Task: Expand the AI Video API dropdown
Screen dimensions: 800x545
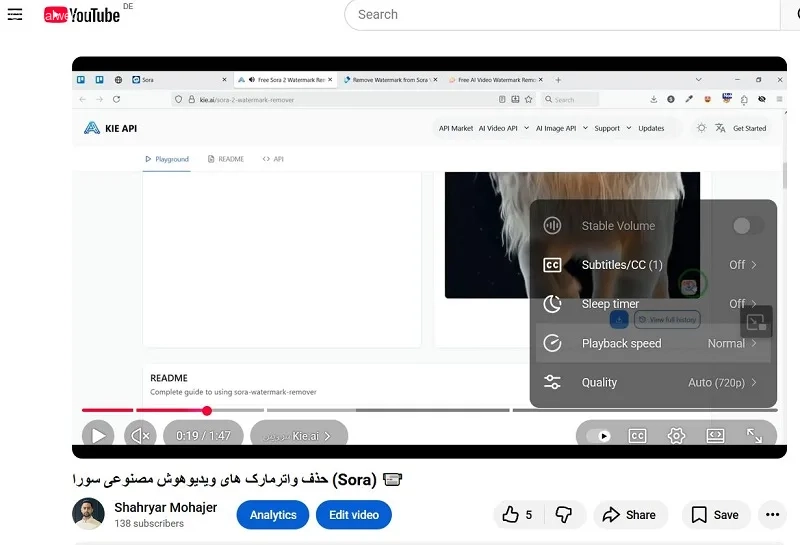Action: pyautogui.click(x=504, y=128)
